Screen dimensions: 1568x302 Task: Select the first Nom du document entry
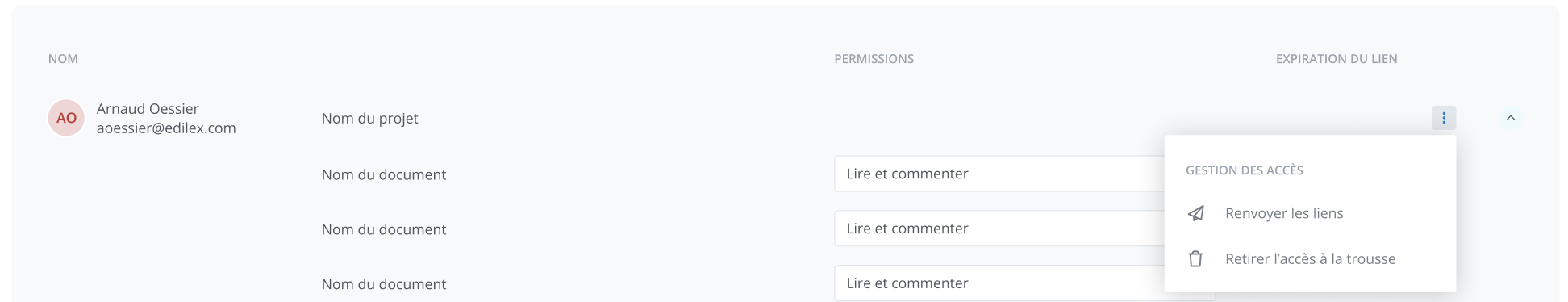pos(384,174)
